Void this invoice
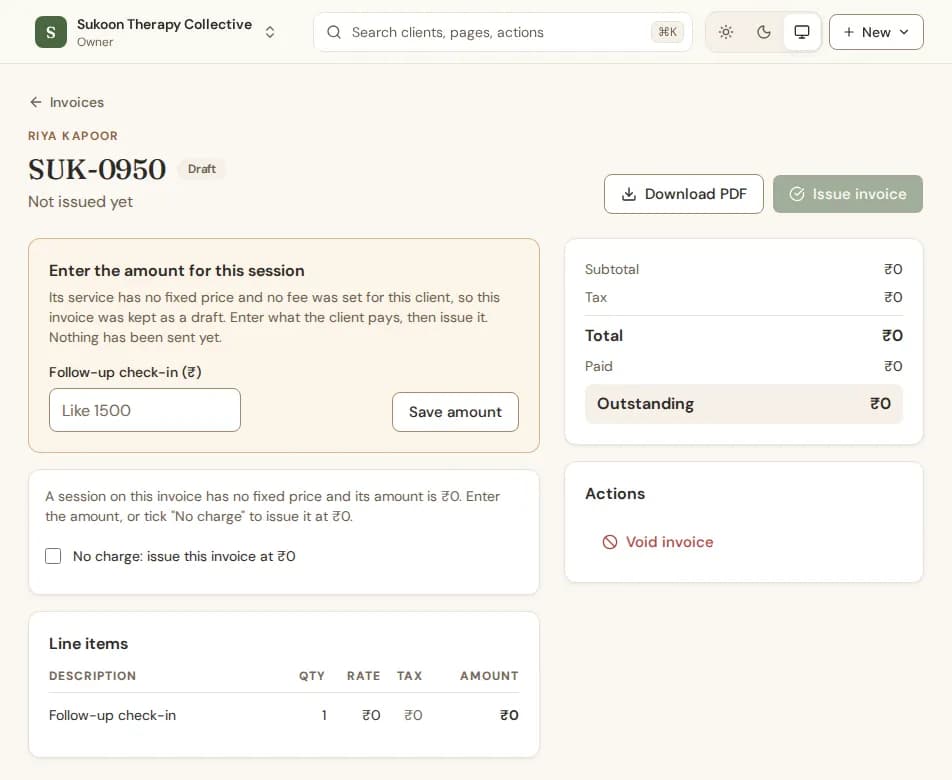This screenshot has height=780, width=952. [x=658, y=542]
